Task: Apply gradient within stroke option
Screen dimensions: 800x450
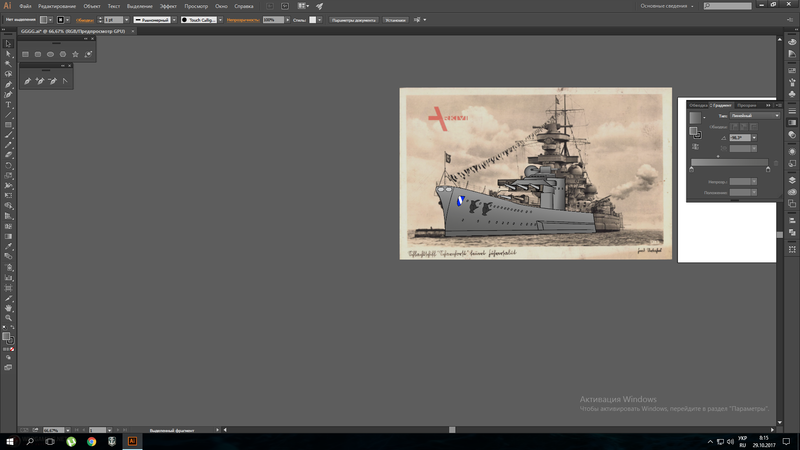Action: point(734,127)
